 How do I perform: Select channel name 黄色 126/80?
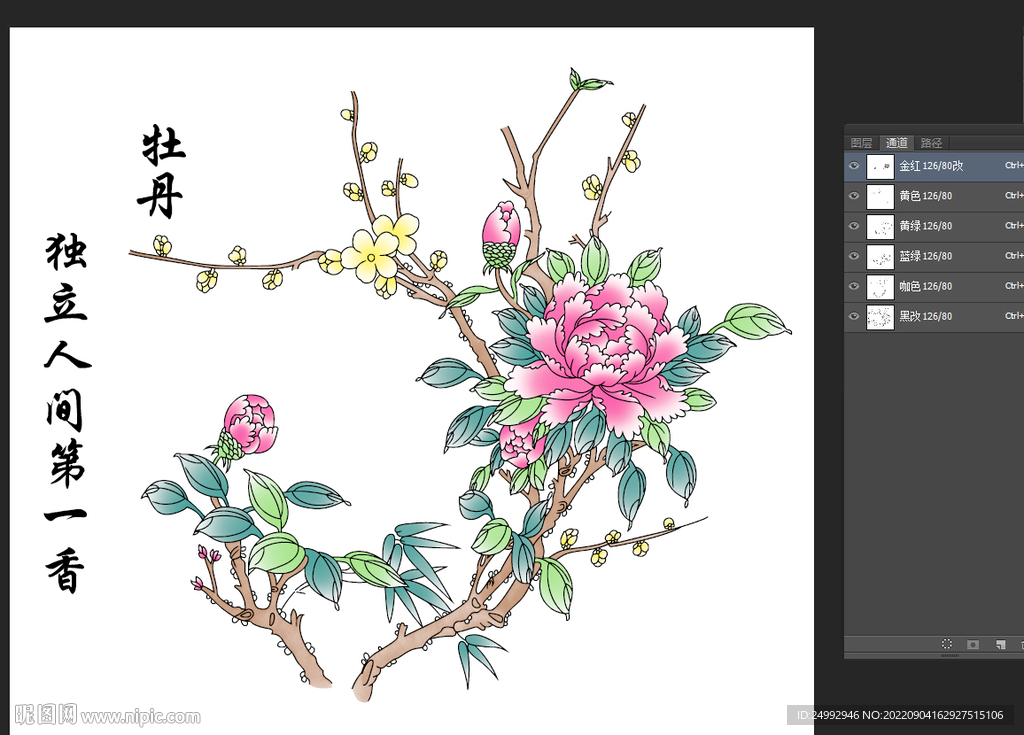(925, 196)
